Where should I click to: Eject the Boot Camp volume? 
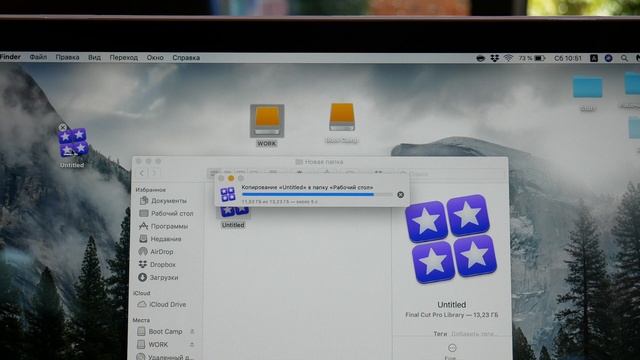pos(192,331)
